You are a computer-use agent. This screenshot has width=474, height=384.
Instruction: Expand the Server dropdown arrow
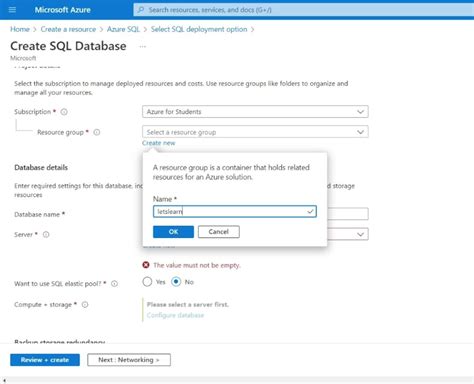pyautogui.click(x=360, y=234)
